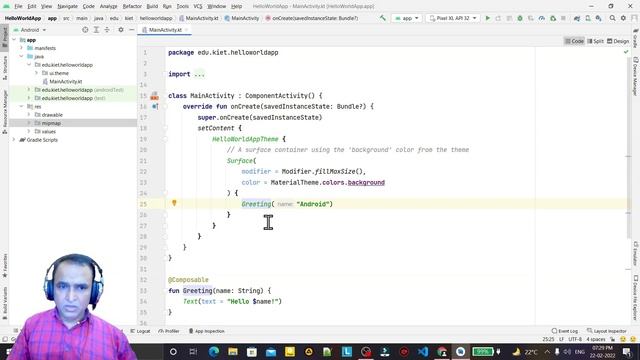Open the app run configuration dropdown
640x360 pixels.
pyautogui.click(x=407, y=18)
